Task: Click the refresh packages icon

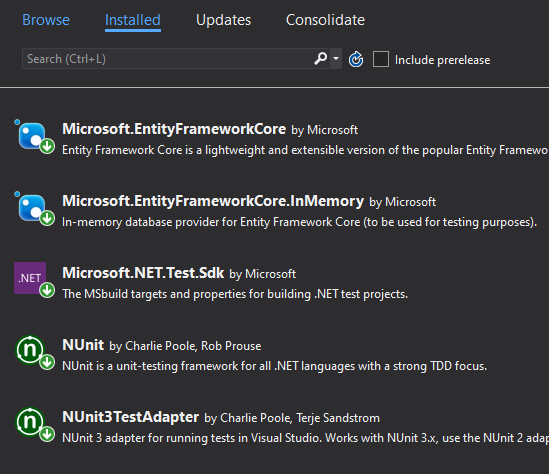Action: tap(356, 59)
